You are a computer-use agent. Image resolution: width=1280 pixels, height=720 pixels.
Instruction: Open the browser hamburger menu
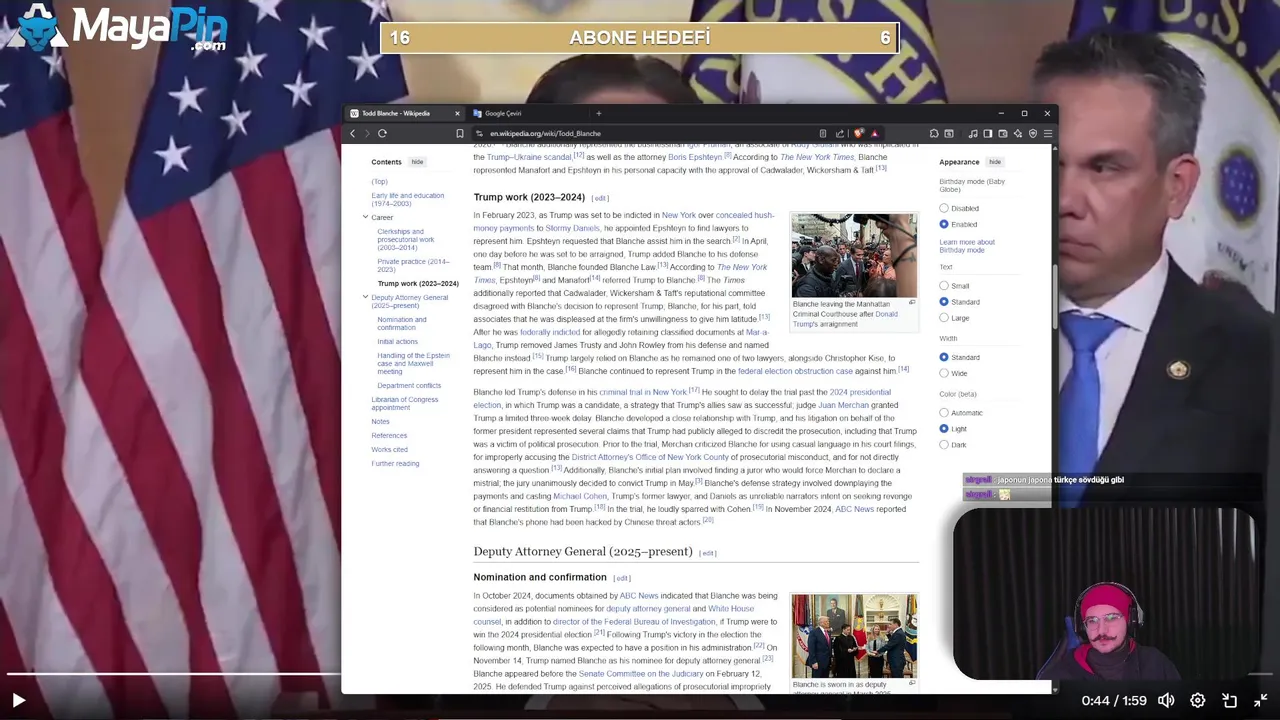pyautogui.click(x=1048, y=133)
